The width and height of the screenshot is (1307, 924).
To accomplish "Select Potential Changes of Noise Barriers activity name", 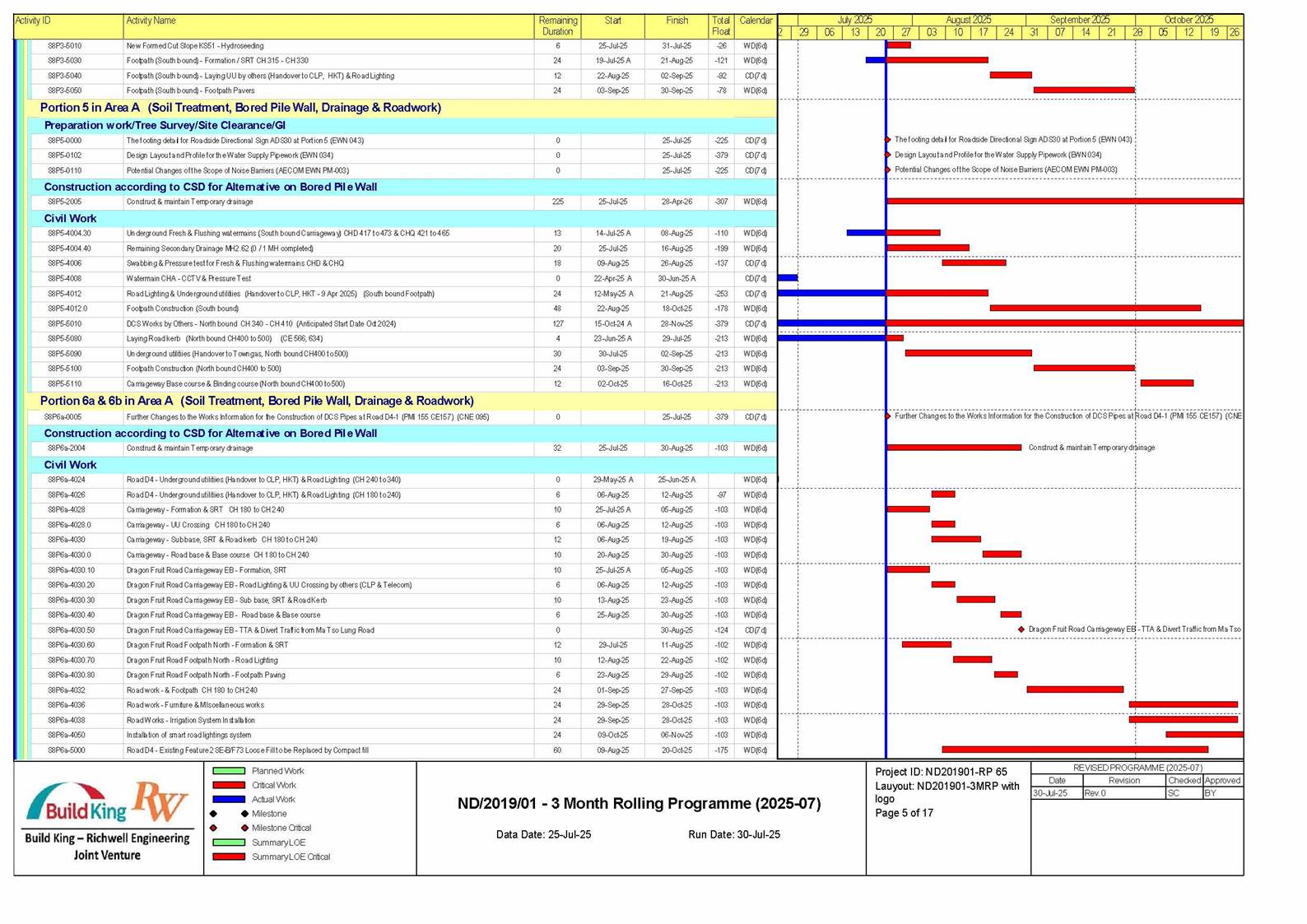I will click(237, 171).
